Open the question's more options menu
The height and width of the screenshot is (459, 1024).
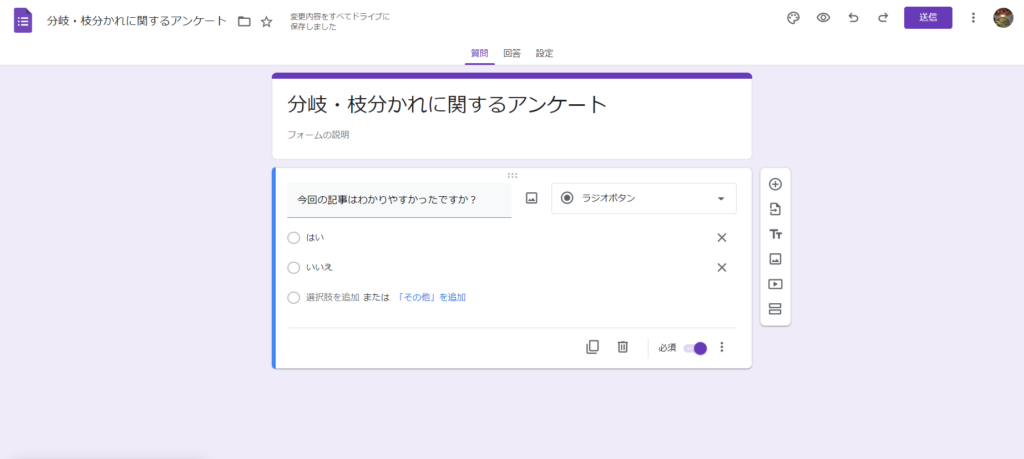722,347
